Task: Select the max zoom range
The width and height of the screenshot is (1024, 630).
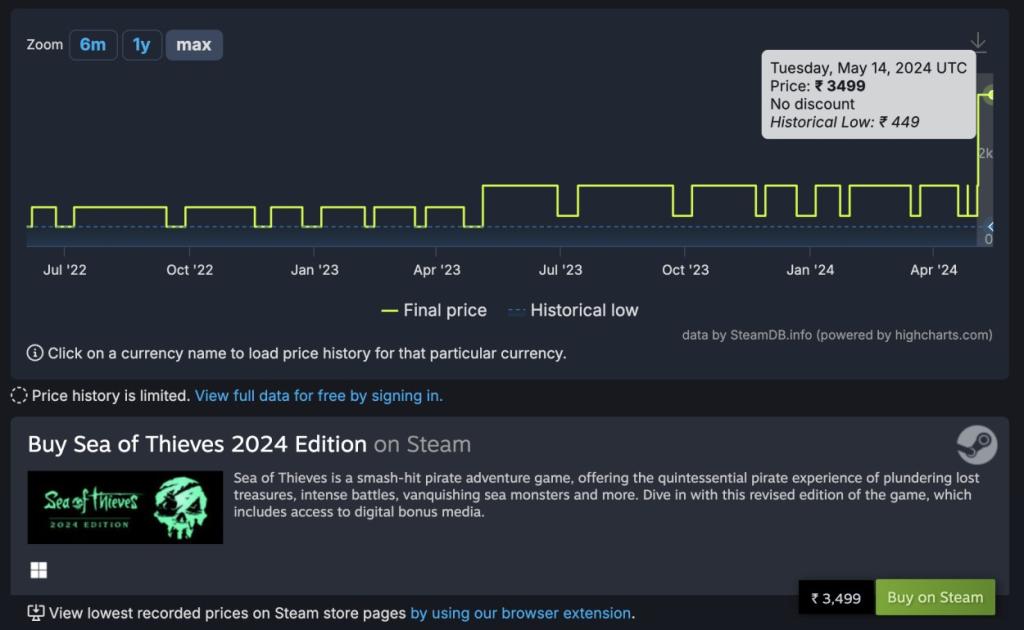Action: tap(194, 45)
